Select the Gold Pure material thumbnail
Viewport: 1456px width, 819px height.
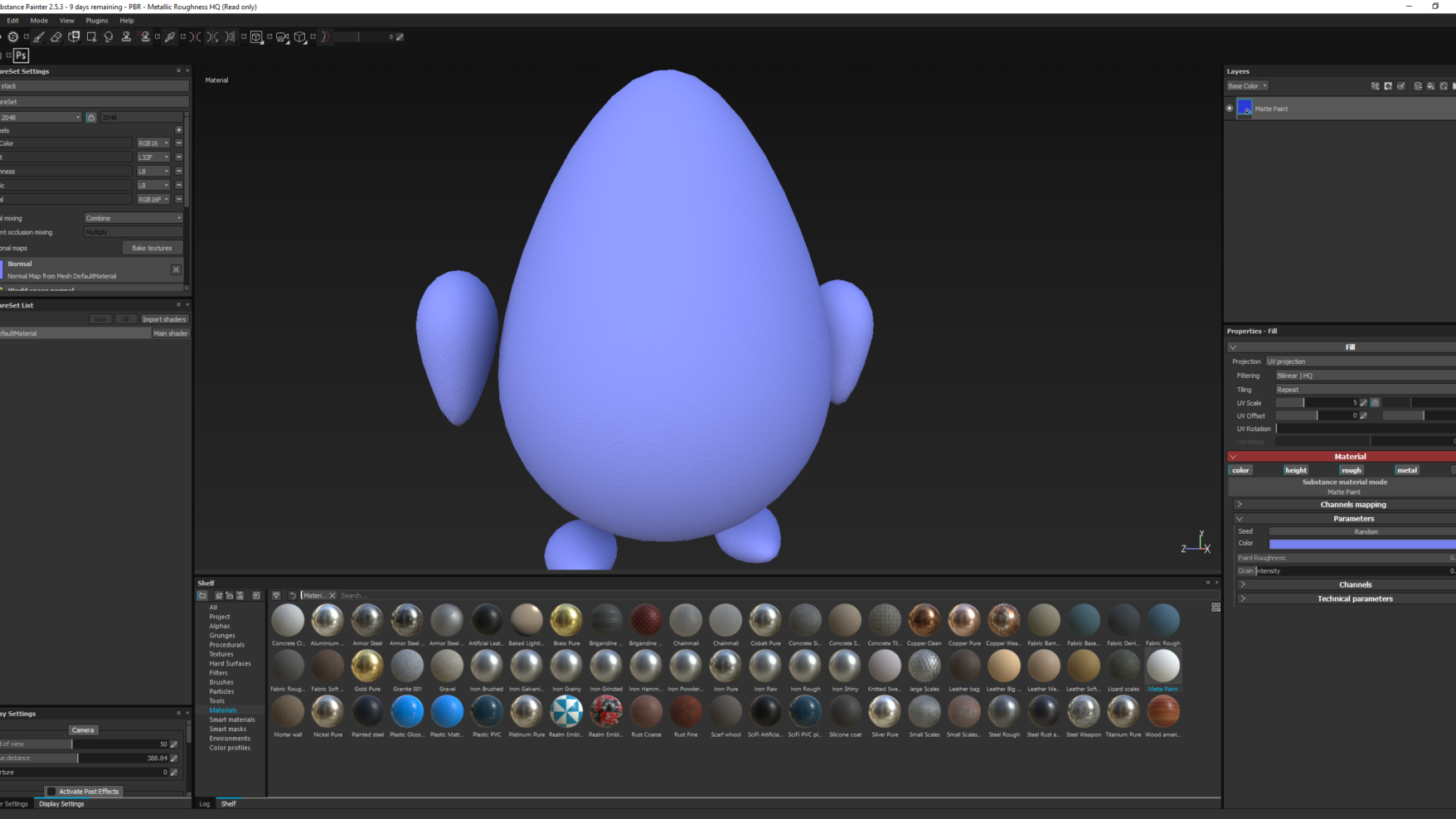click(x=367, y=666)
